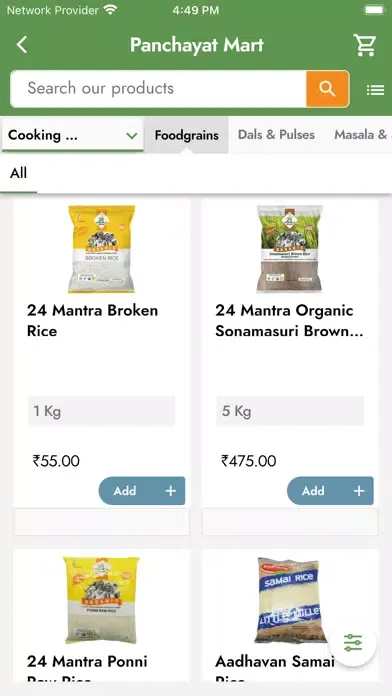The width and height of the screenshot is (392, 696).
Task: Open the 5 Kg quantity selector
Action: pyautogui.click(x=290, y=411)
